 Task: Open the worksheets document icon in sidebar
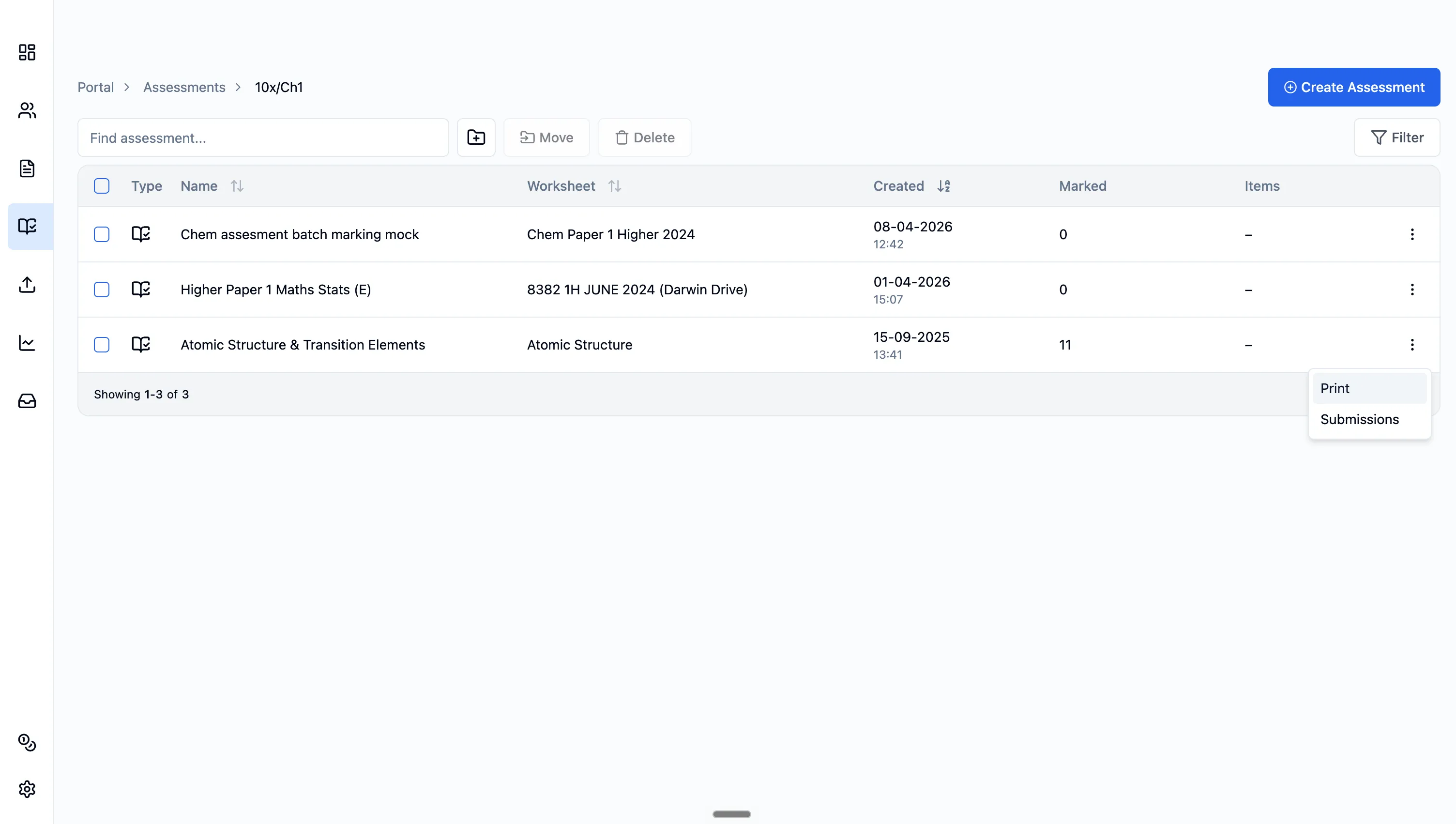pyautogui.click(x=27, y=168)
